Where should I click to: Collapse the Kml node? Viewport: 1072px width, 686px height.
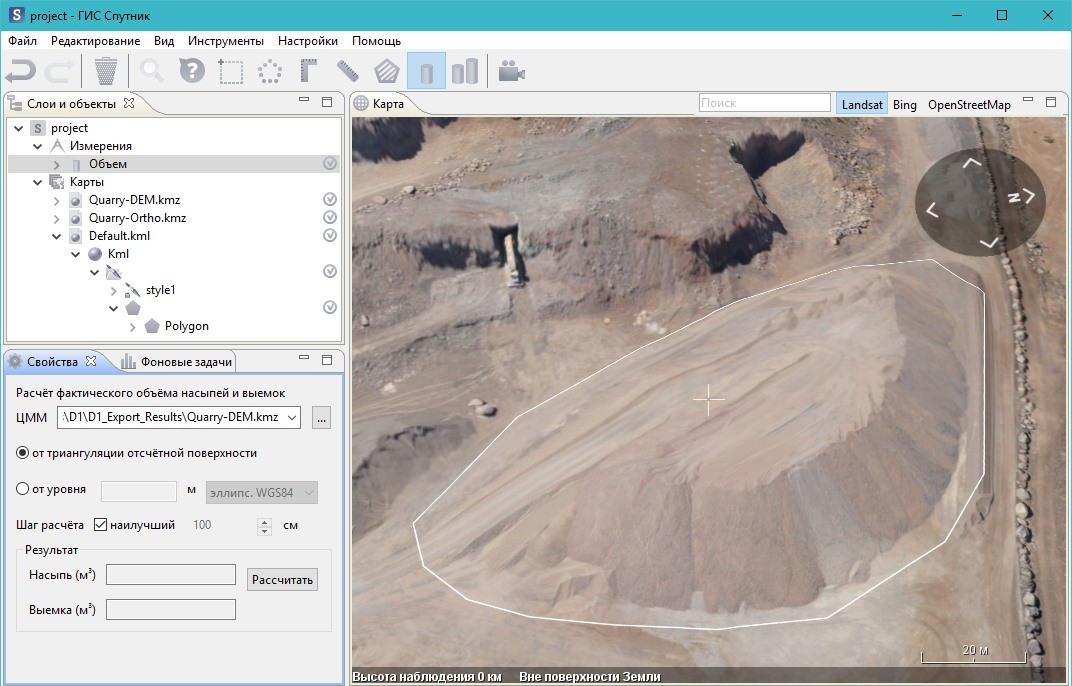76,254
